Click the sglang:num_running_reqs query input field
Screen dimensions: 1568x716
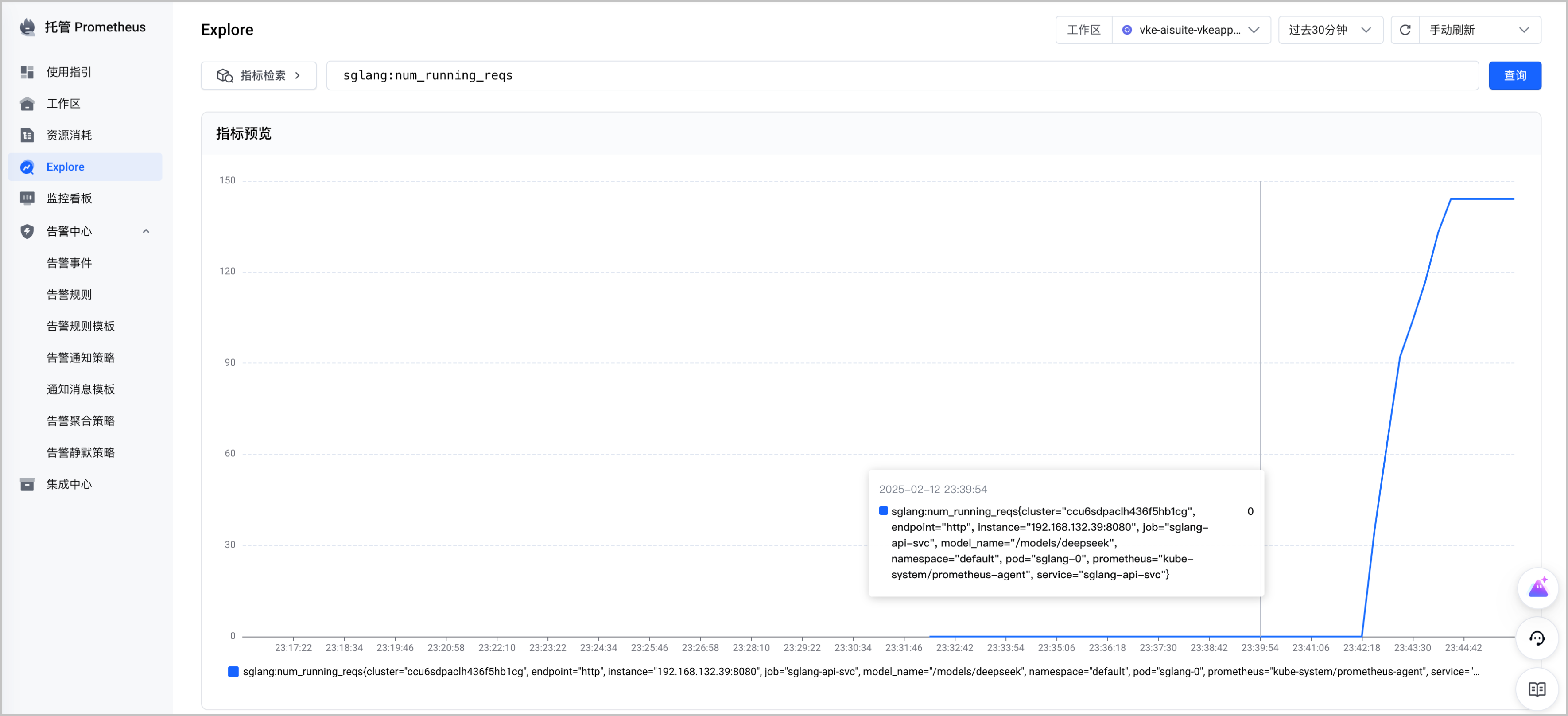(x=902, y=75)
